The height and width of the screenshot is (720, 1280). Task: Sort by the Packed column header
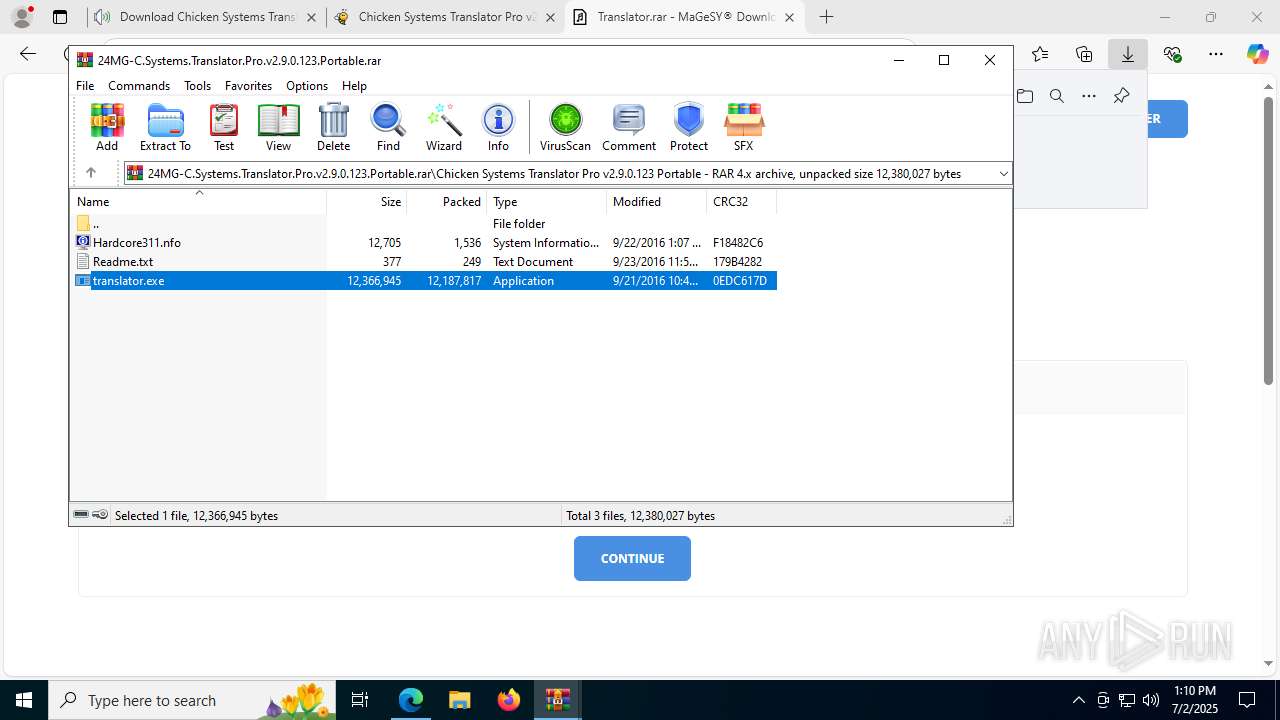[x=447, y=201]
